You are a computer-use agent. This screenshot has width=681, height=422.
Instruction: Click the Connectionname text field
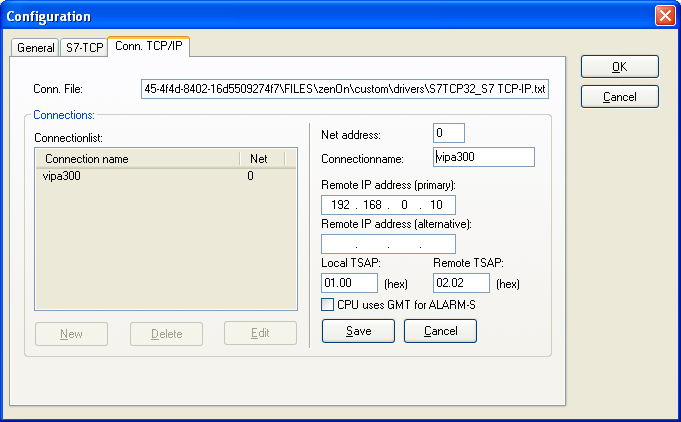tap(484, 157)
